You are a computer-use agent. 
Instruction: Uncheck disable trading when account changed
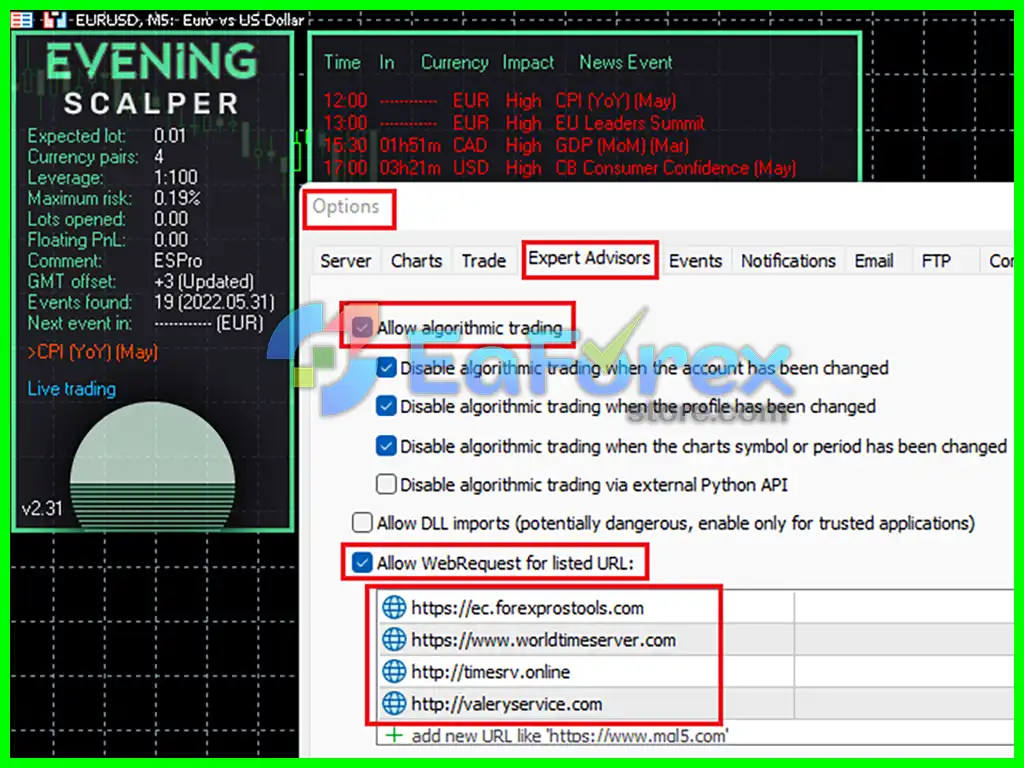tap(386, 368)
